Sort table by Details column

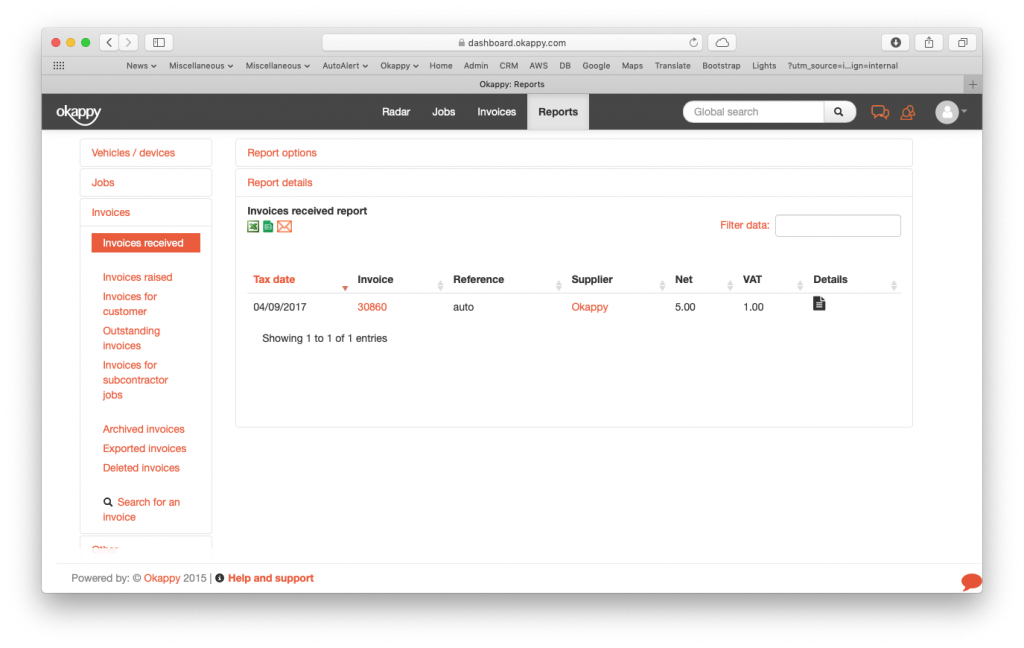(854, 280)
